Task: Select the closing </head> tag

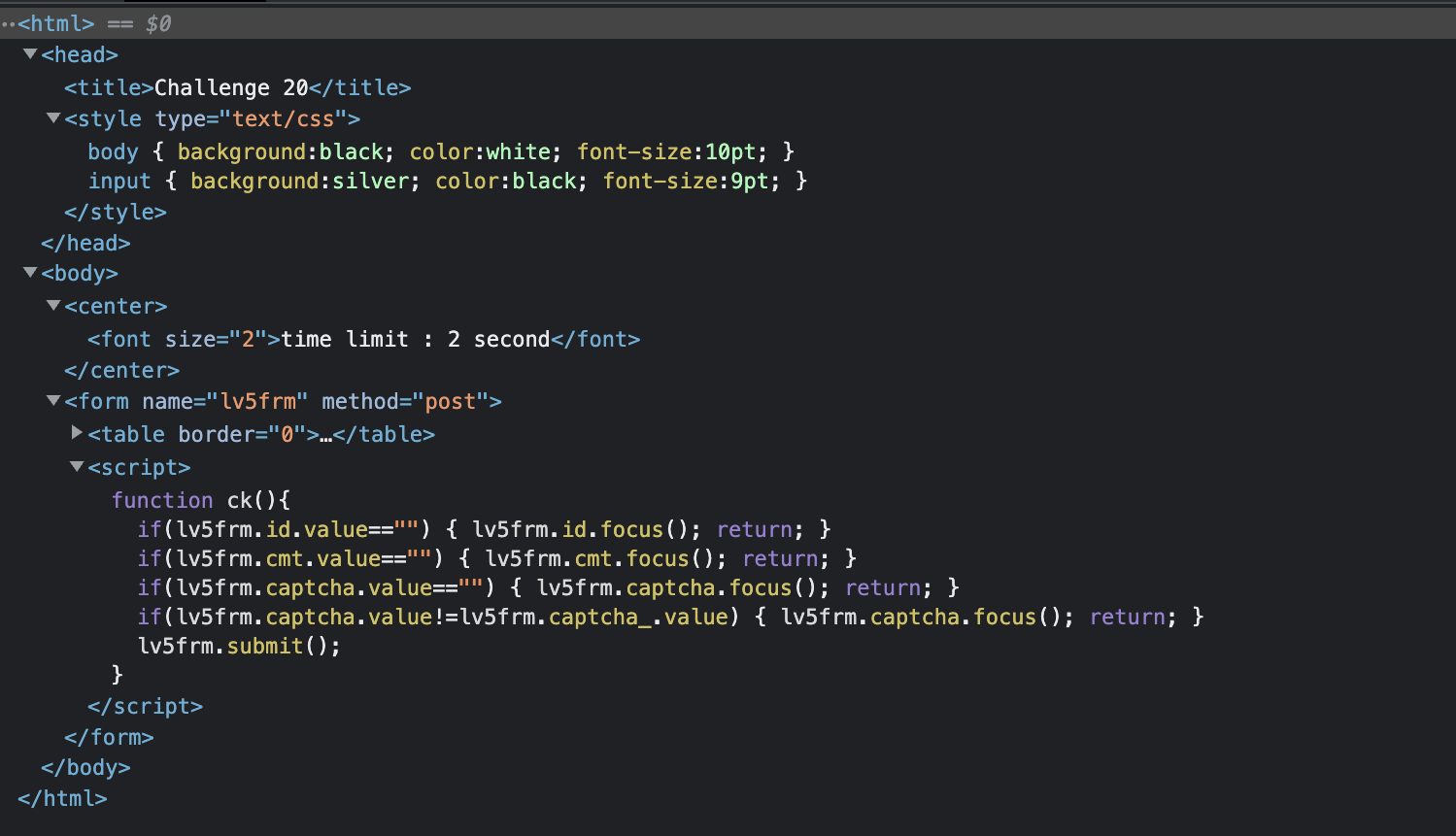Action: (x=85, y=243)
